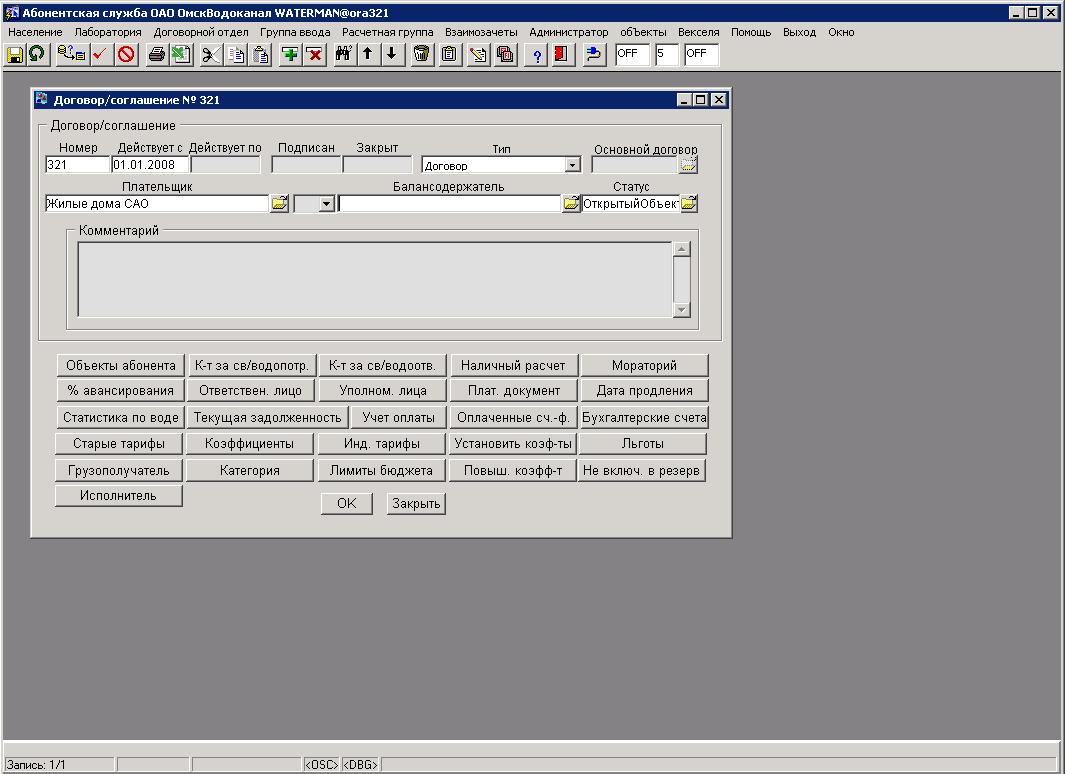Open the Статус lookup folder icon

pyautogui.click(x=689, y=204)
